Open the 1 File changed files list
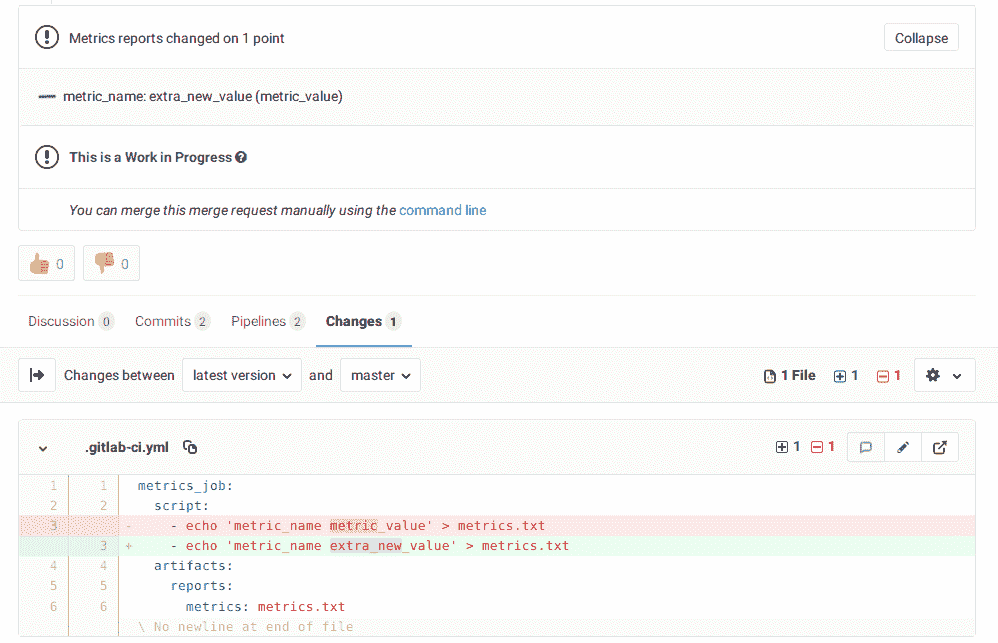 (x=789, y=376)
